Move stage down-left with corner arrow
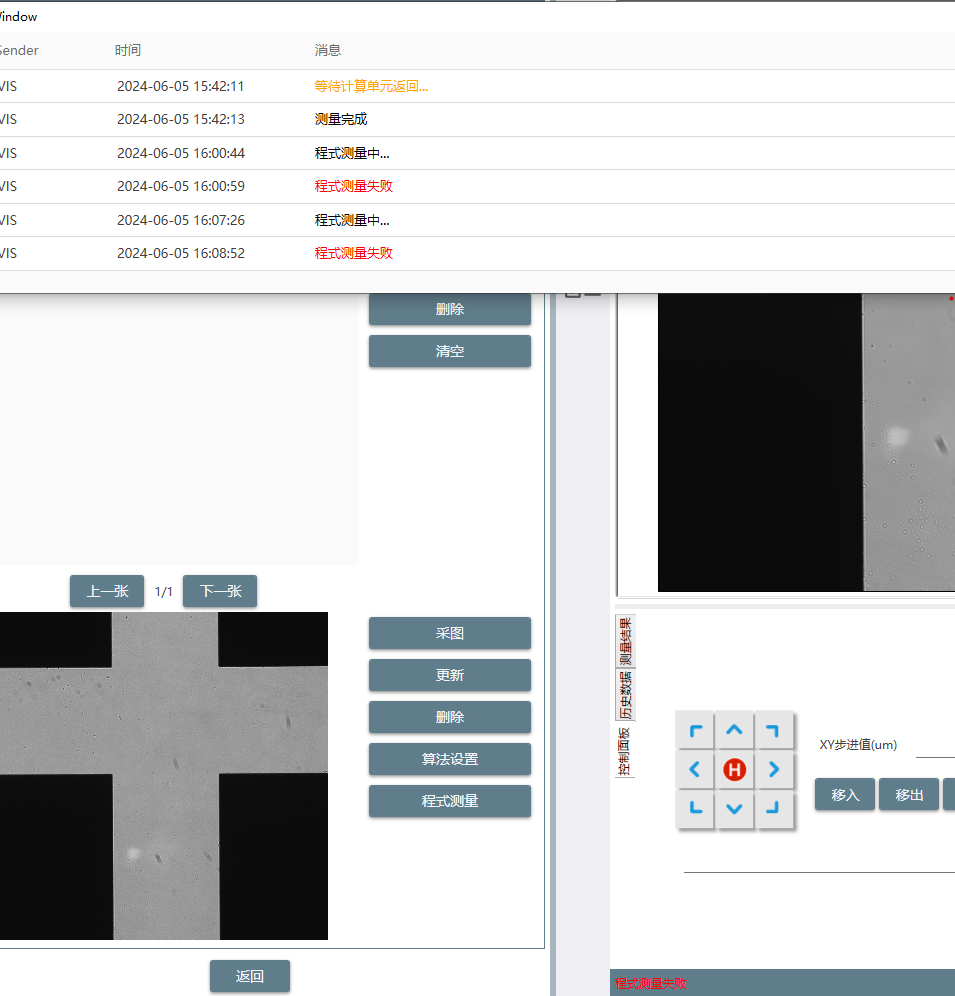 pos(696,809)
